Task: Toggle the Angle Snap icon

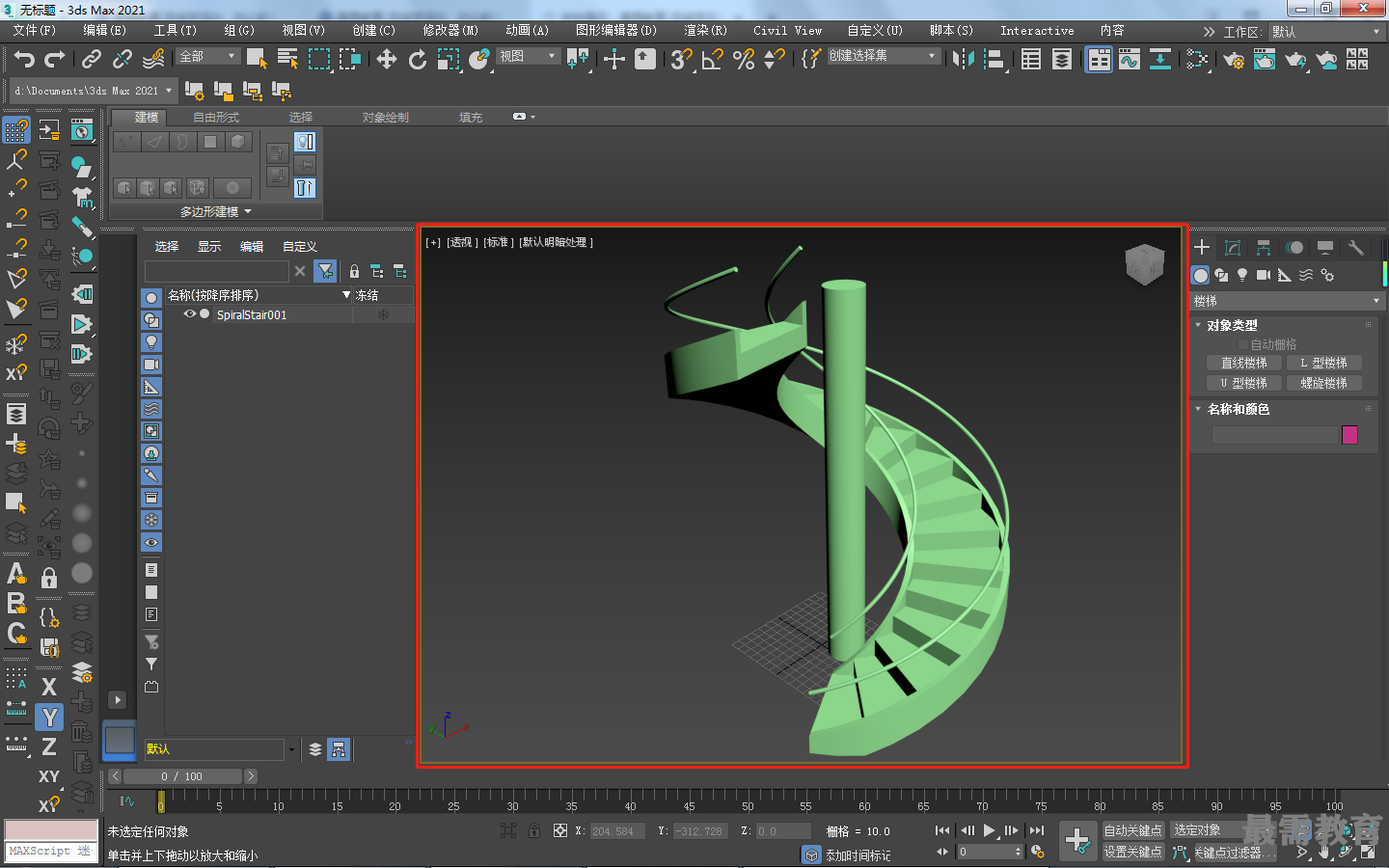Action: pos(713,59)
